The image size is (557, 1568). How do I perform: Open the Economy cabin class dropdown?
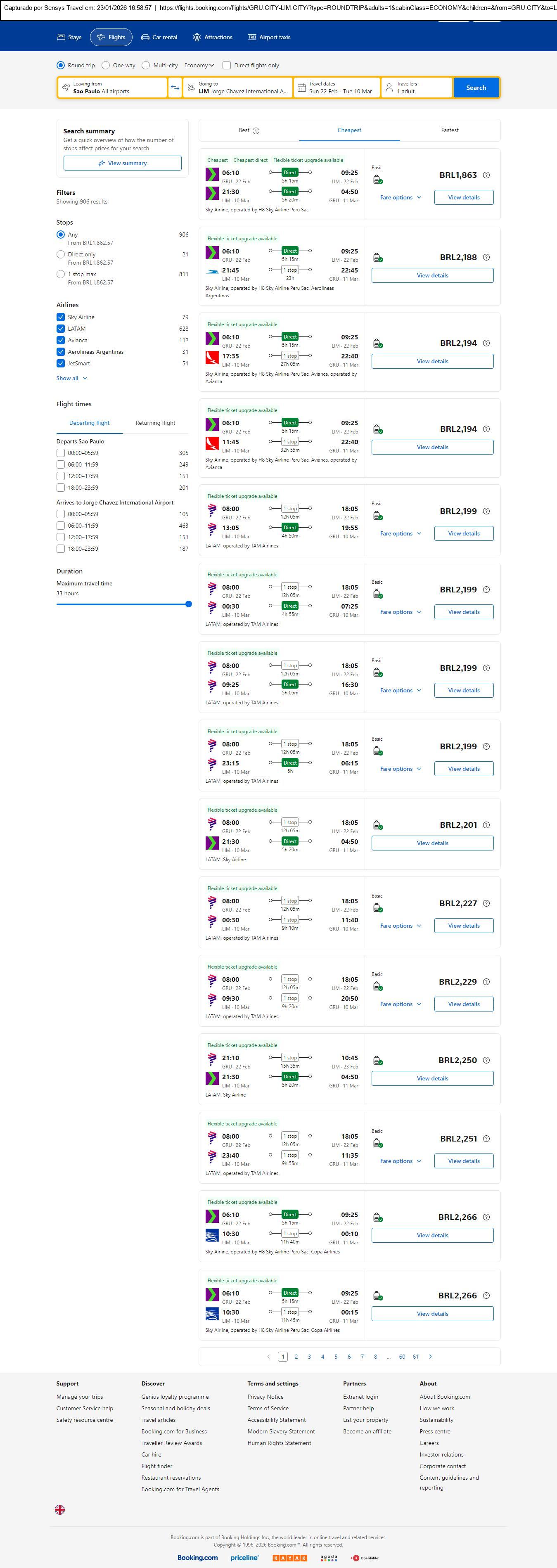[x=199, y=65]
